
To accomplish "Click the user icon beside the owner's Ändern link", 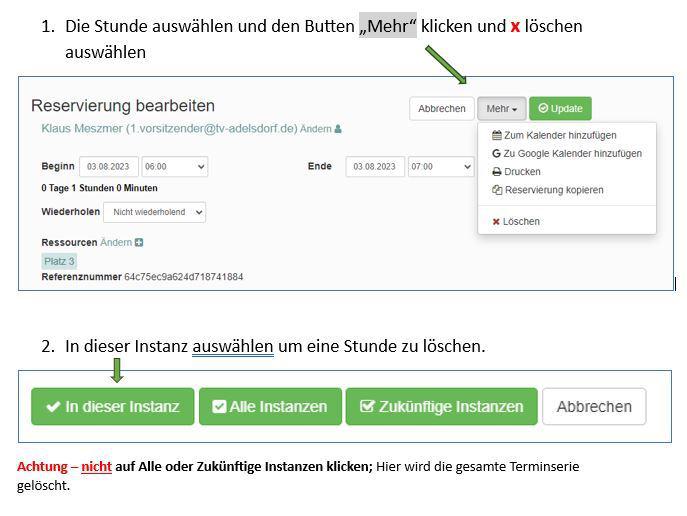I will pos(338,129).
